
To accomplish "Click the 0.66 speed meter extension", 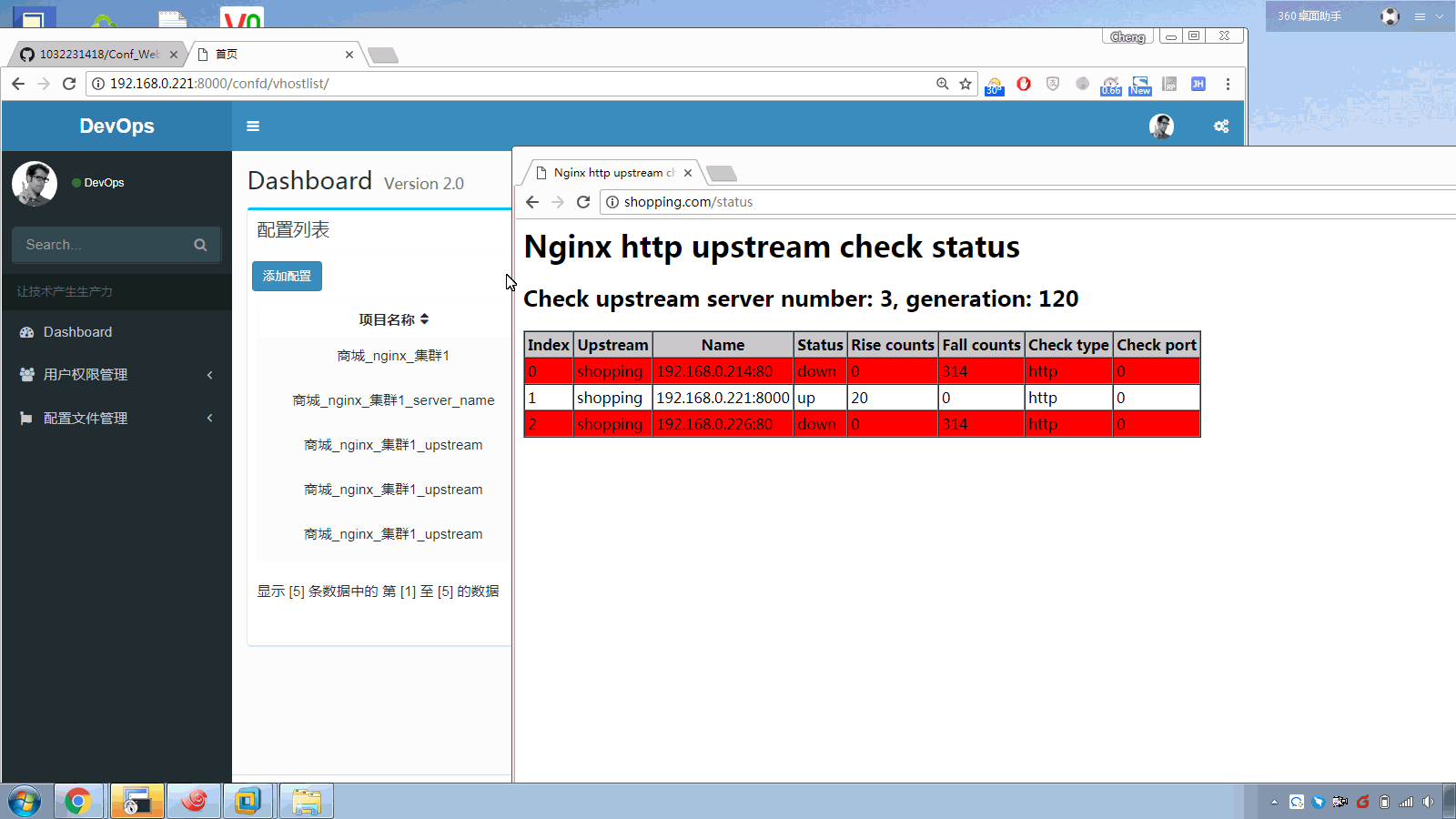I will pos(1111,85).
